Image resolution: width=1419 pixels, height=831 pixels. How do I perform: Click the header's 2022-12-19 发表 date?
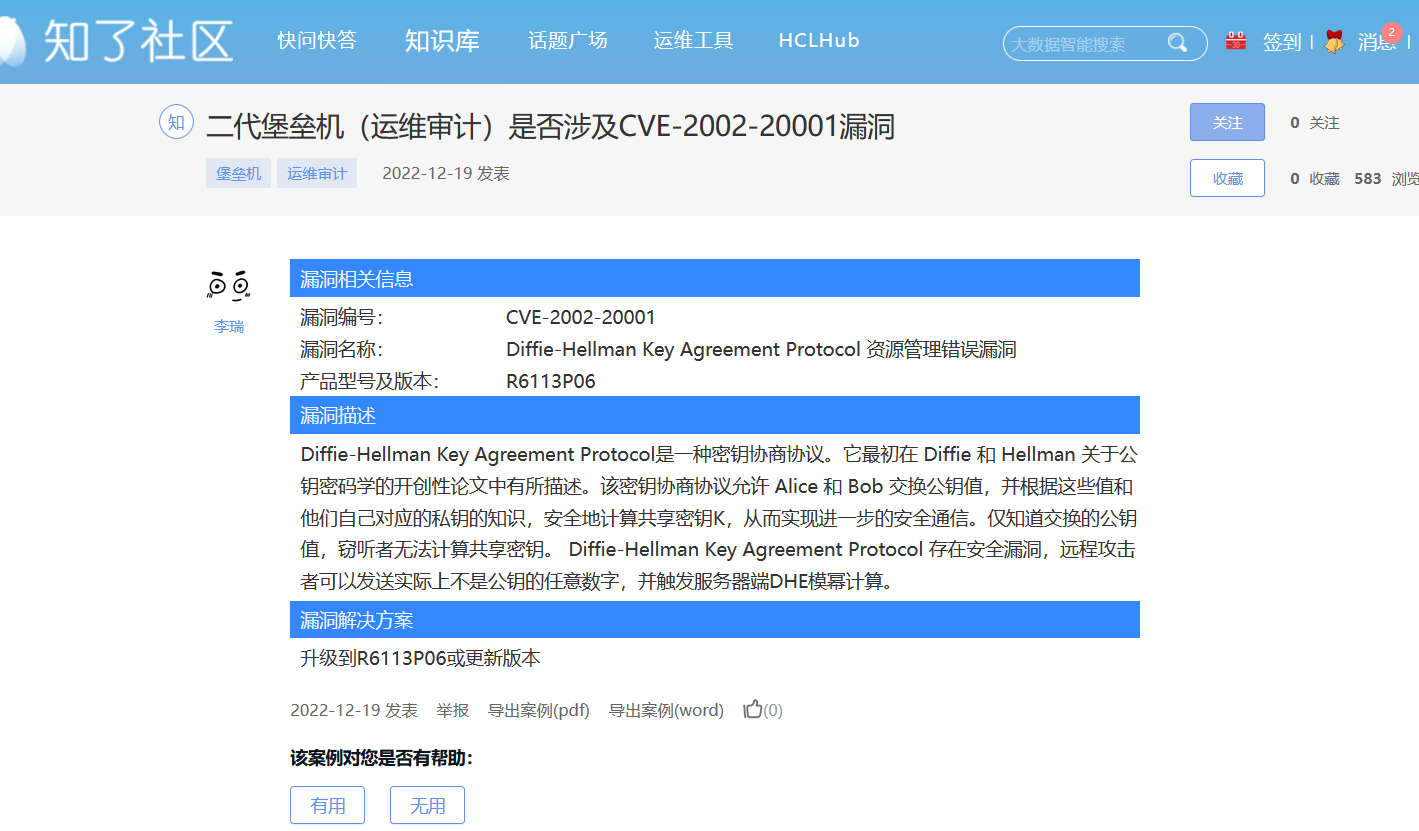[446, 173]
